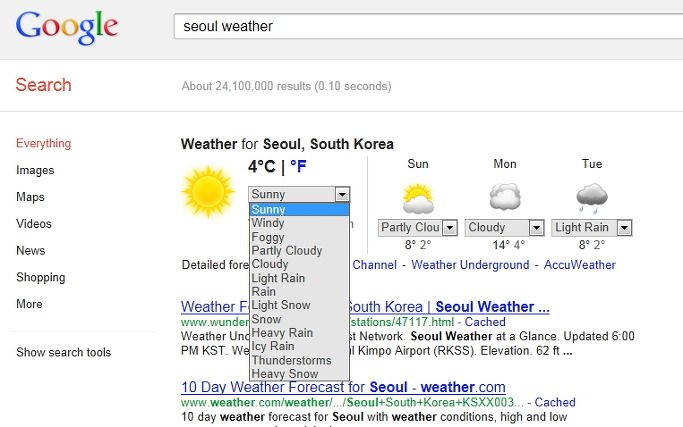This screenshot has height=427, width=683.
Task: Open 10 Day Weather Forecast for Seoul
Action: 343,387
